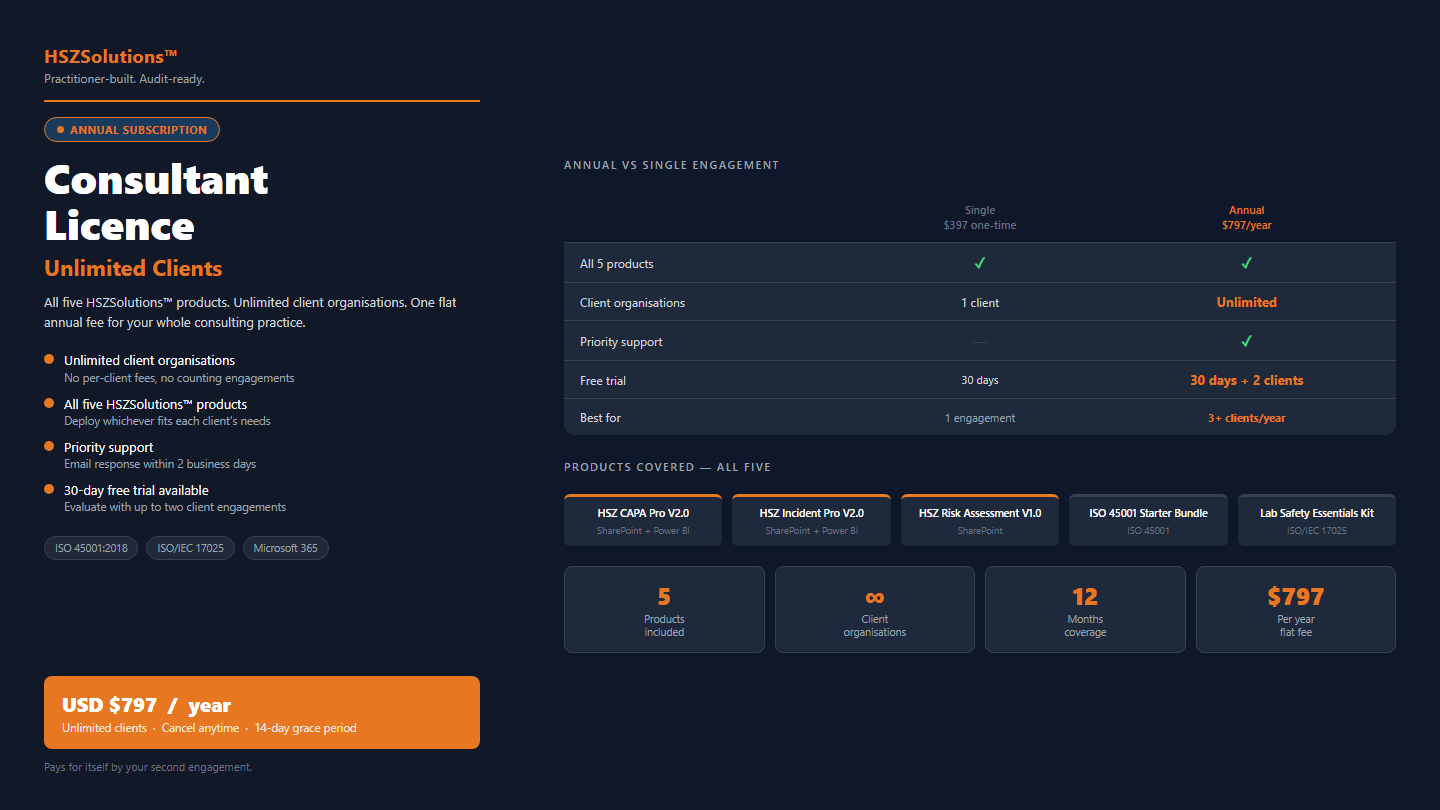Click the orange USD $797 / year banner
This screenshot has height=810, width=1440.
point(262,712)
